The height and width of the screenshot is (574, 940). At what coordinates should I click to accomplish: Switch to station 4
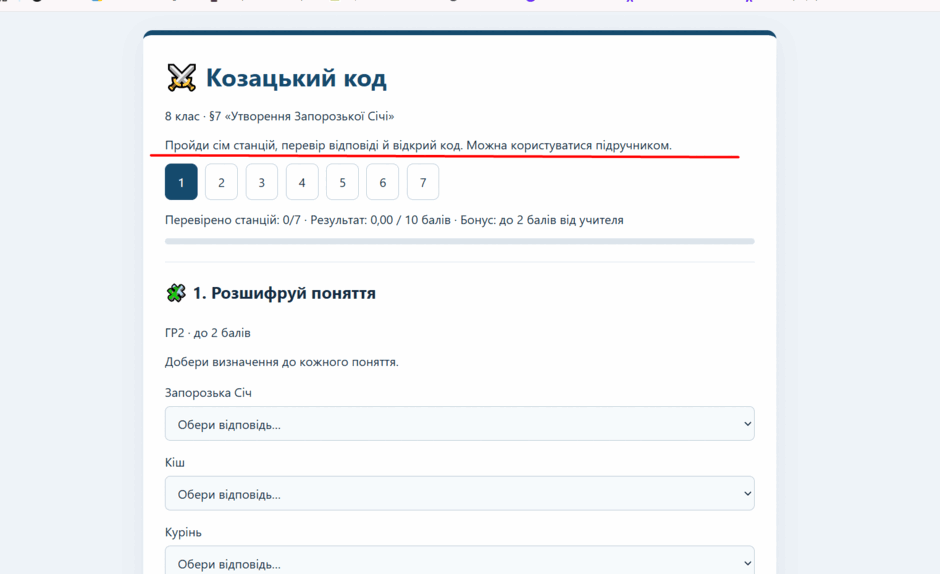point(302,182)
